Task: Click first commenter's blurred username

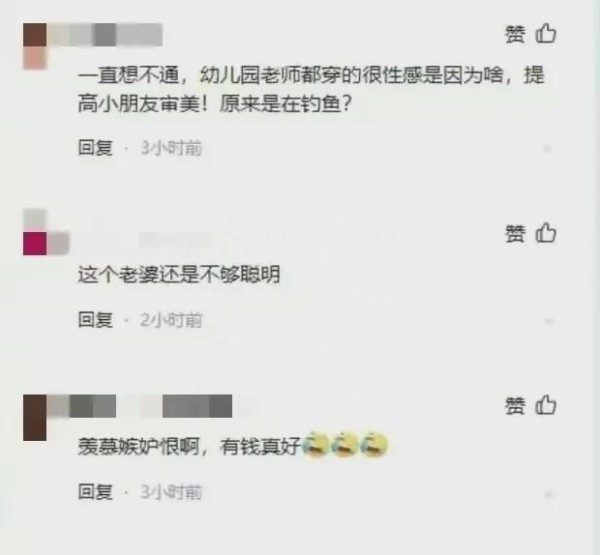Action: click(x=104, y=34)
